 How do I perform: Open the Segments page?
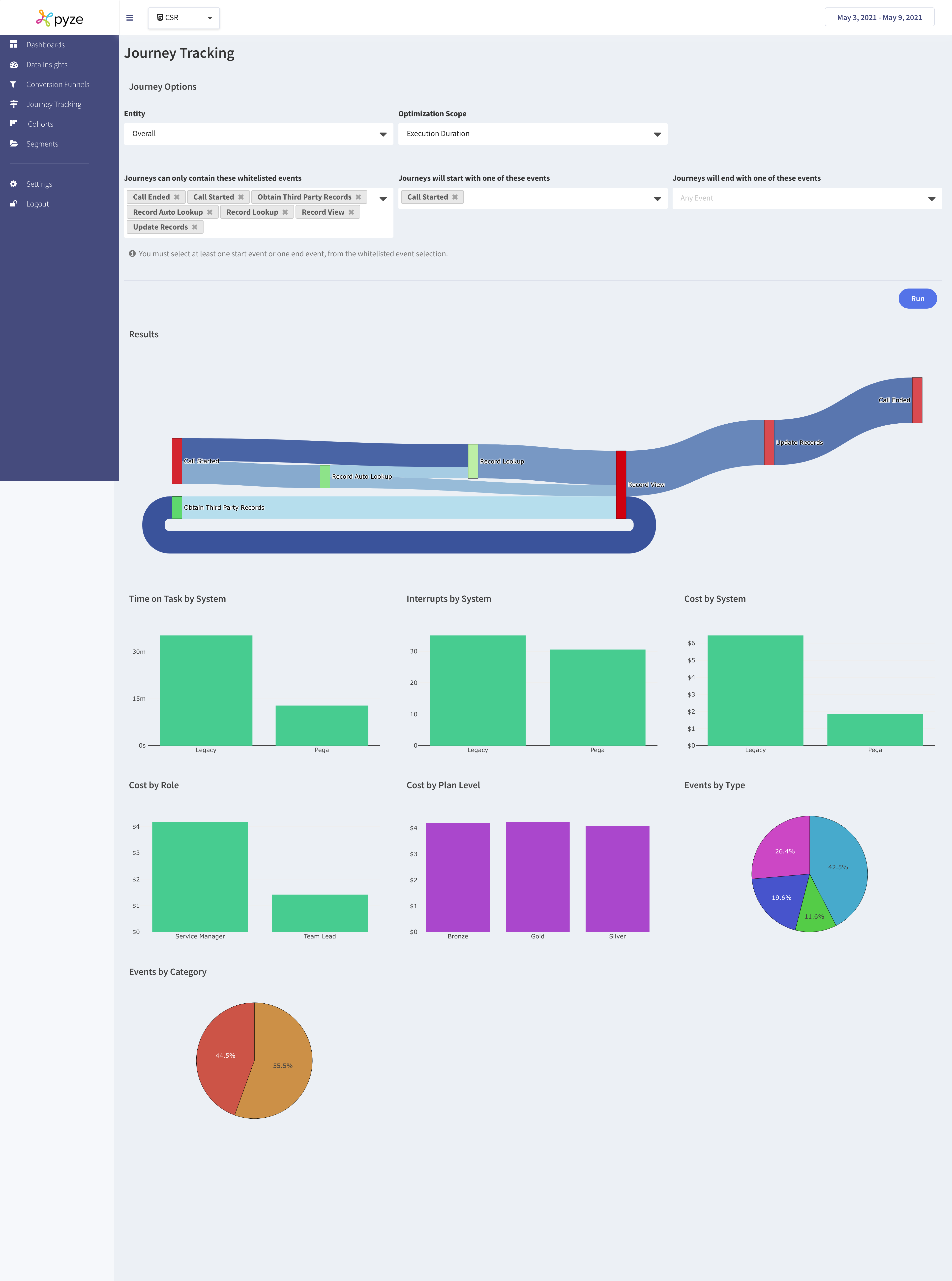pos(42,144)
